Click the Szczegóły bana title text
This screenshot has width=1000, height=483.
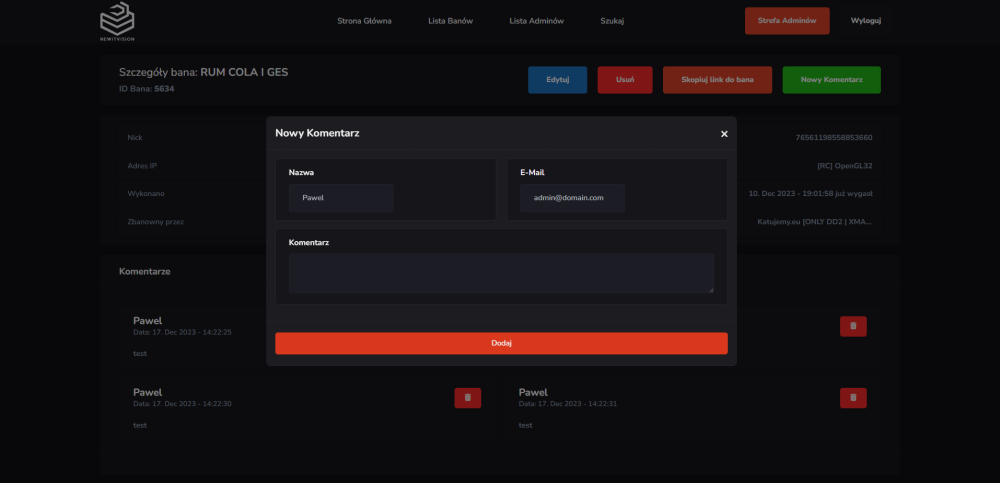coord(203,72)
